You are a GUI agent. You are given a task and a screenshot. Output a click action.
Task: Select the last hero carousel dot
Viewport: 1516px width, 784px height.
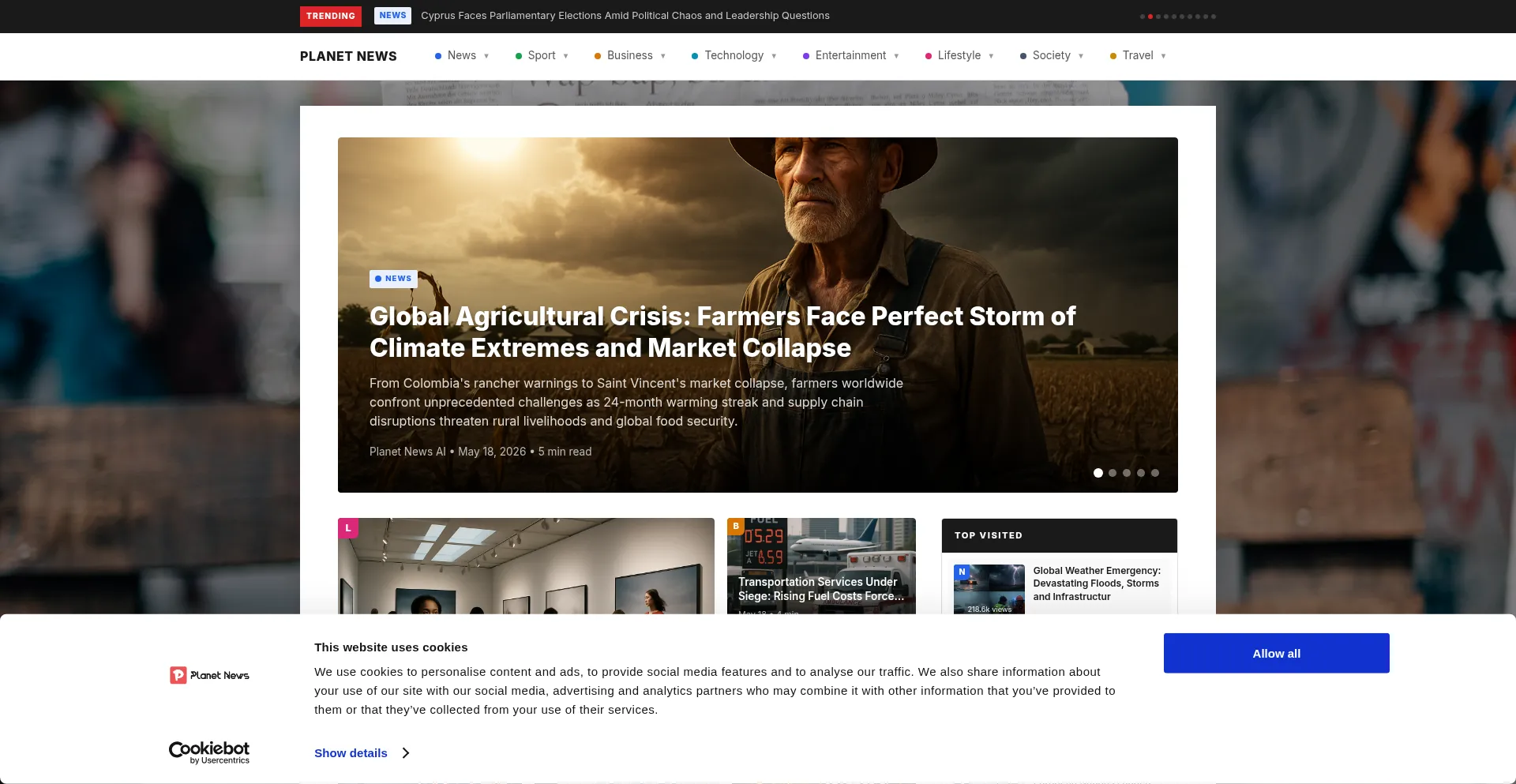pos(1155,473)
